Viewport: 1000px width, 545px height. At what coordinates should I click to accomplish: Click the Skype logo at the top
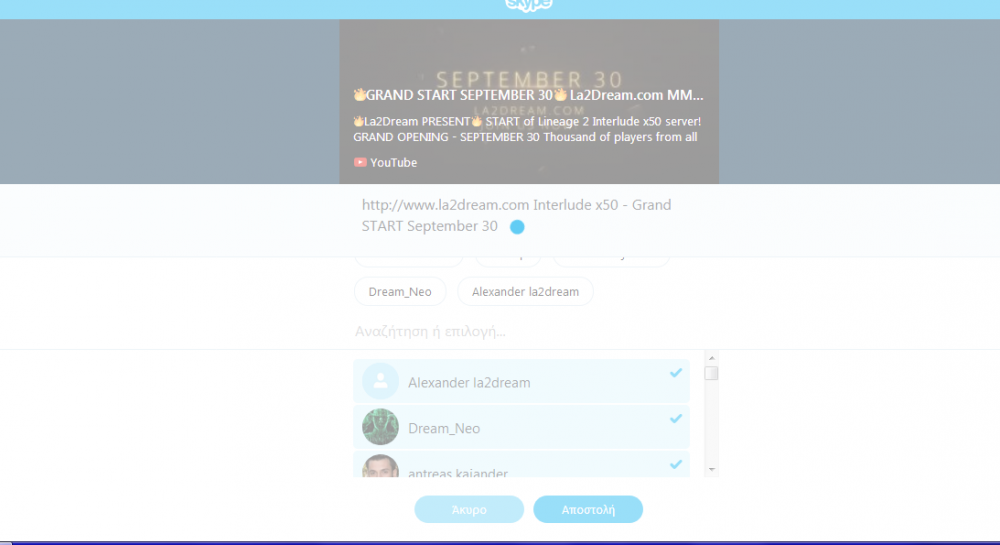click(528, 5)
